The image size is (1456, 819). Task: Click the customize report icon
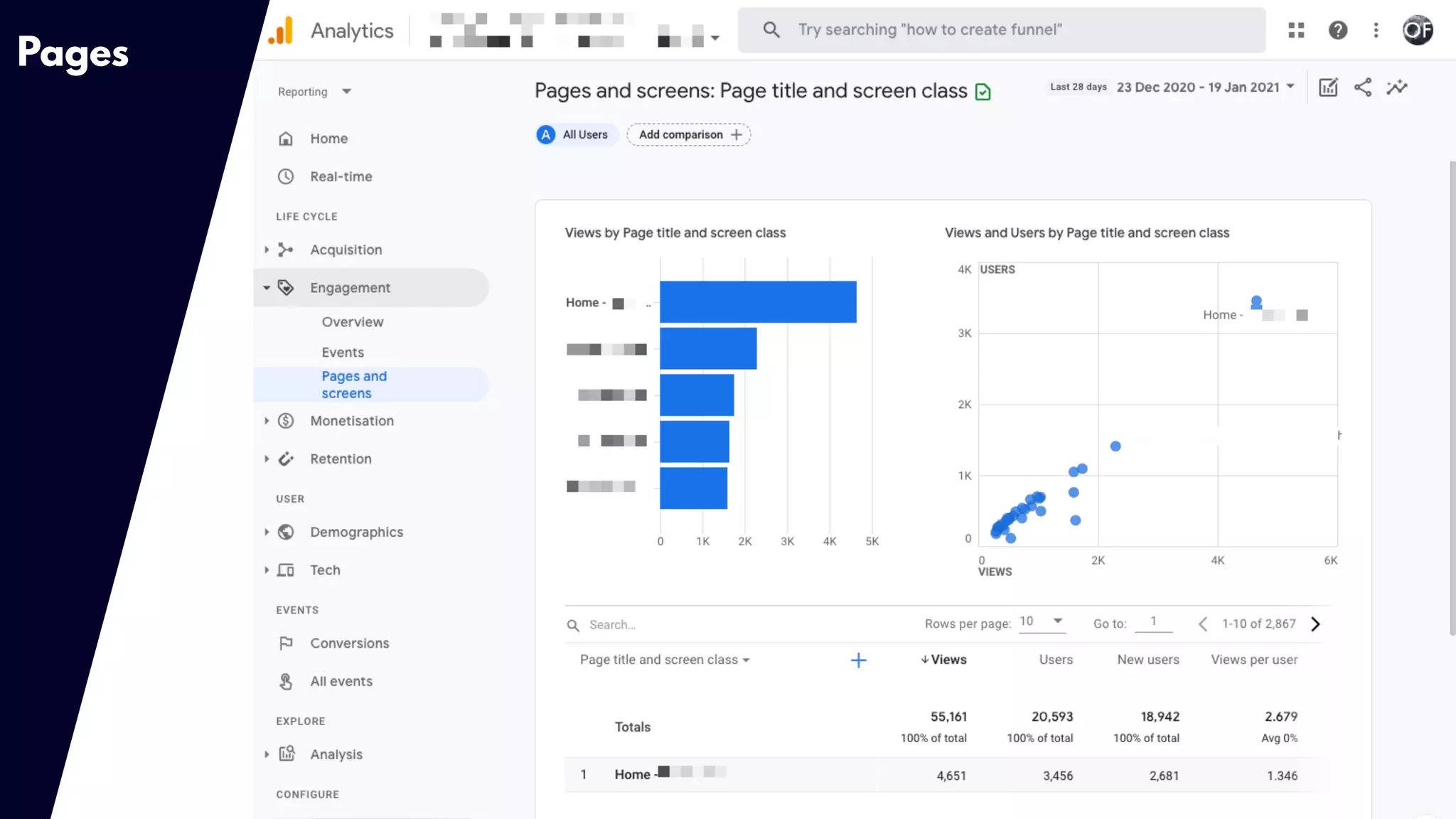click(x=1327, y=87)
